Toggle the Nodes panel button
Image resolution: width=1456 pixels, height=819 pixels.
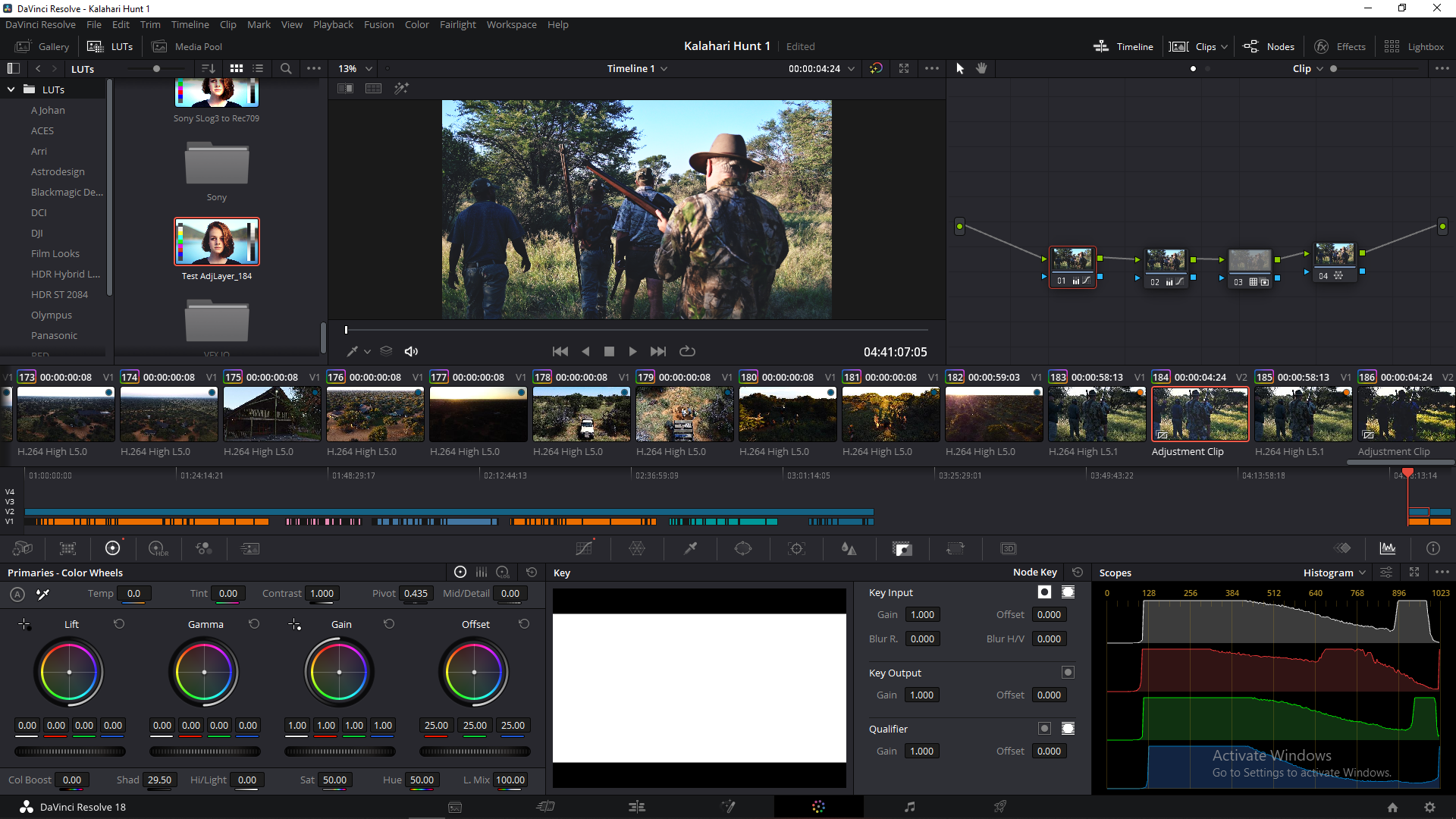(1269, 47)
